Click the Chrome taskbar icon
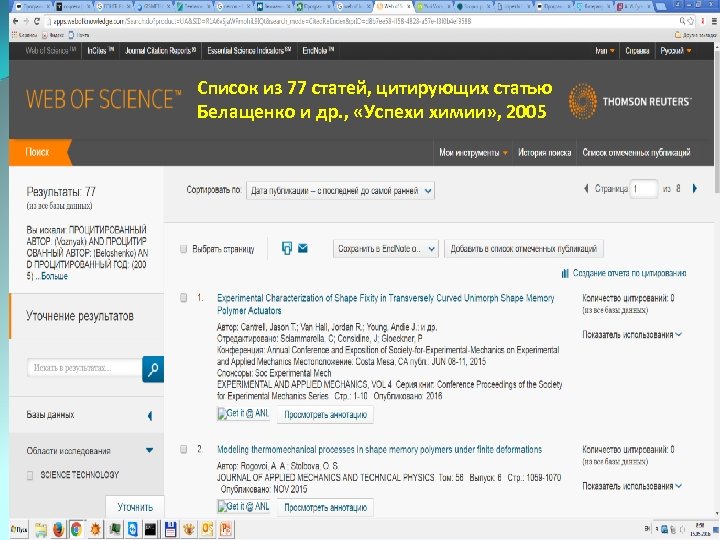 pyautogui.click(x=76, y=529)
